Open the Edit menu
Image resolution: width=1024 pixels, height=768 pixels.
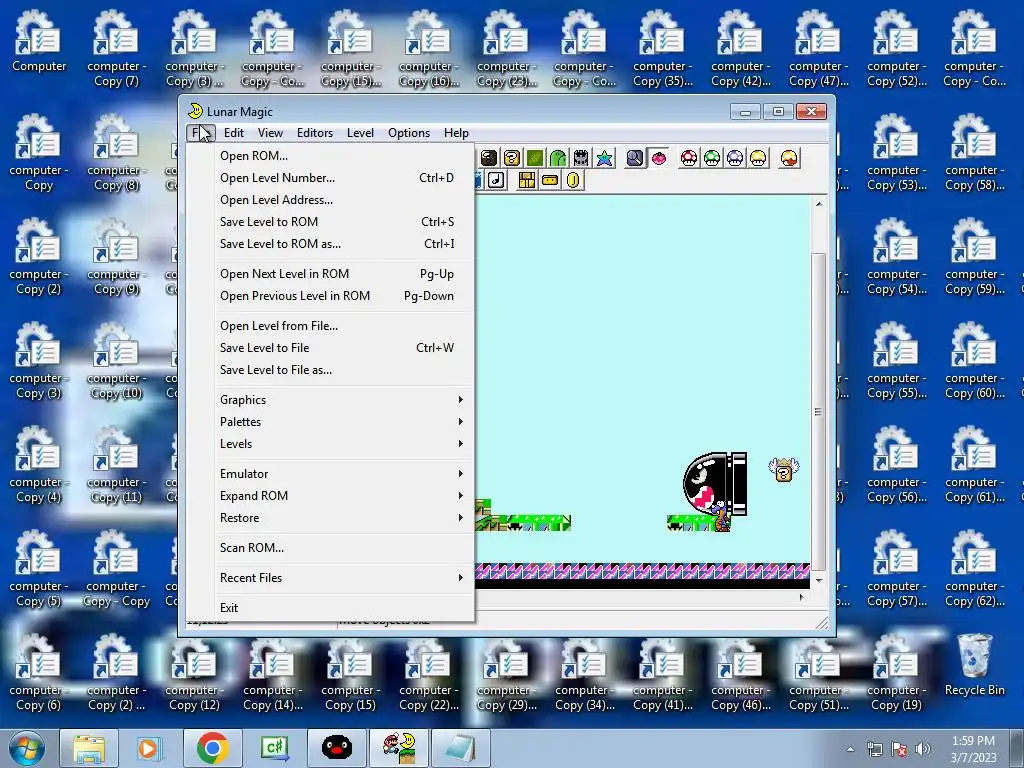pos(234,133)
